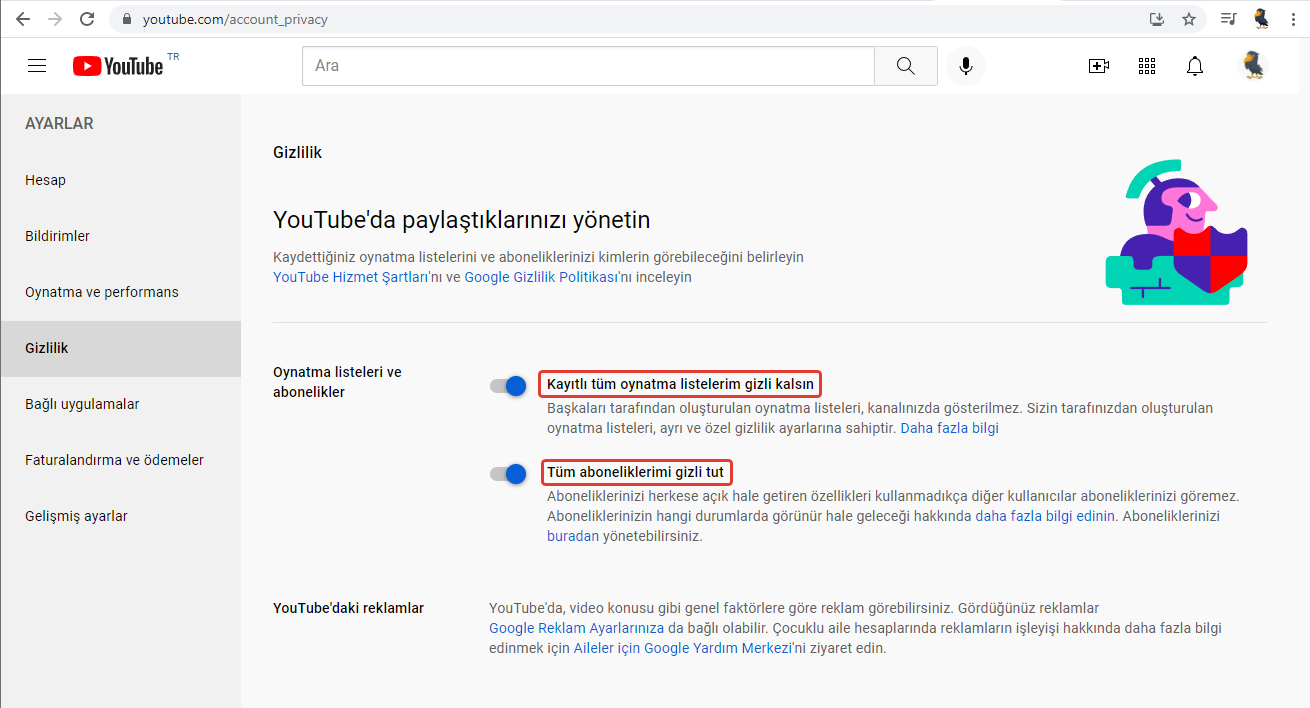Open Oynatma ve performans settings
The height and width of the screenshot is (708, 1310).
tap(120, 292)
